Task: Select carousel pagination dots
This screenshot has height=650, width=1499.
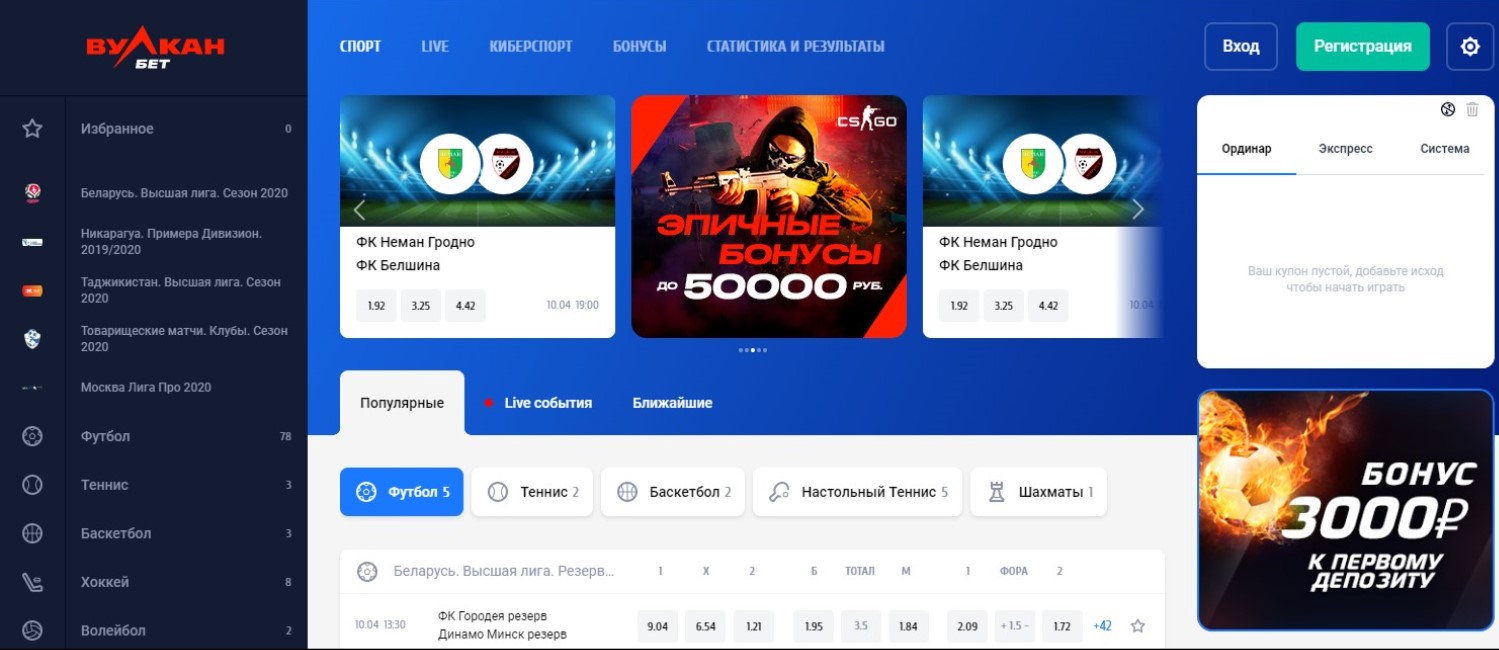Action: point(753,350)
